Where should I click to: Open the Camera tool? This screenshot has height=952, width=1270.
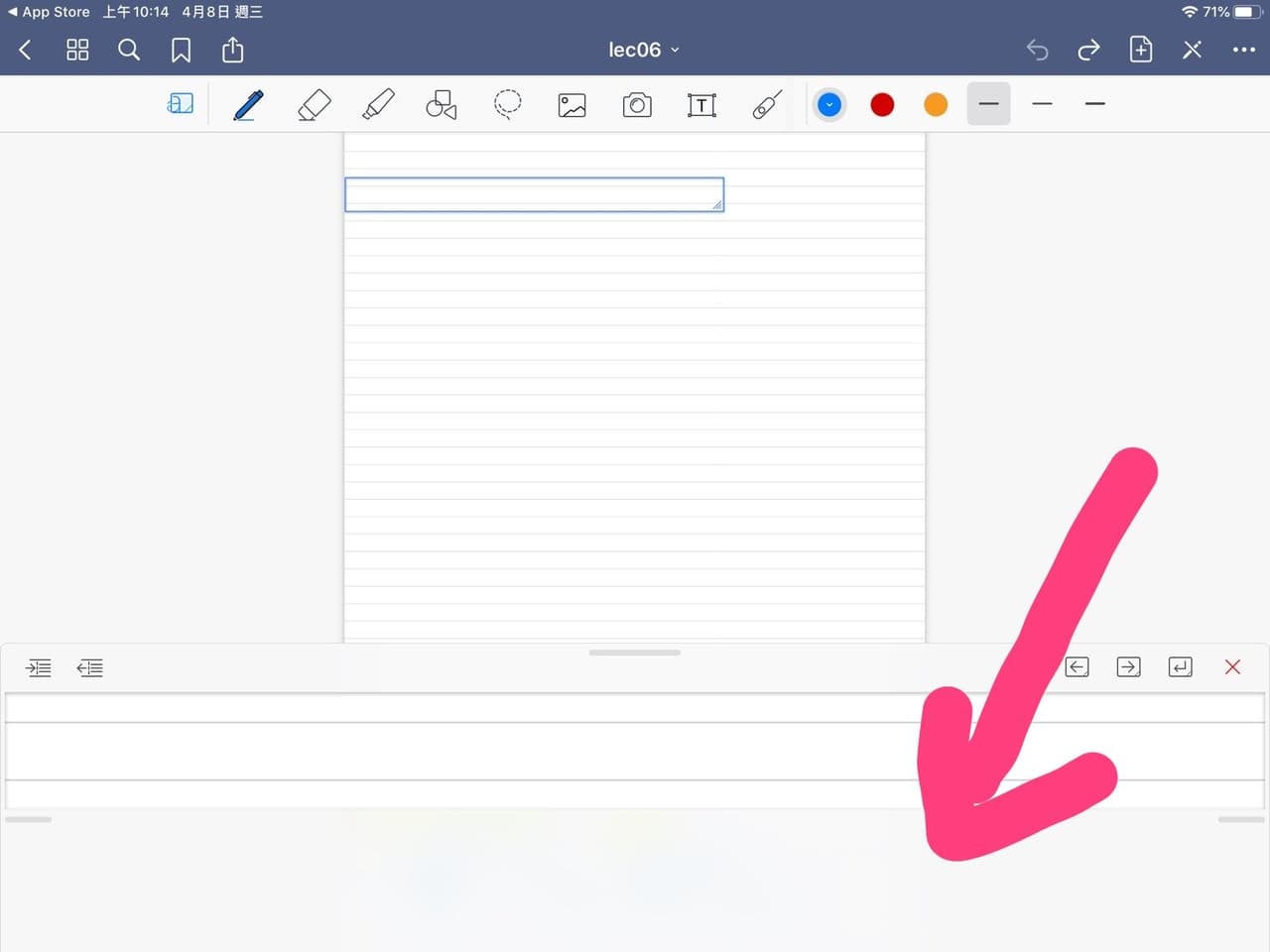pos(637,104)
